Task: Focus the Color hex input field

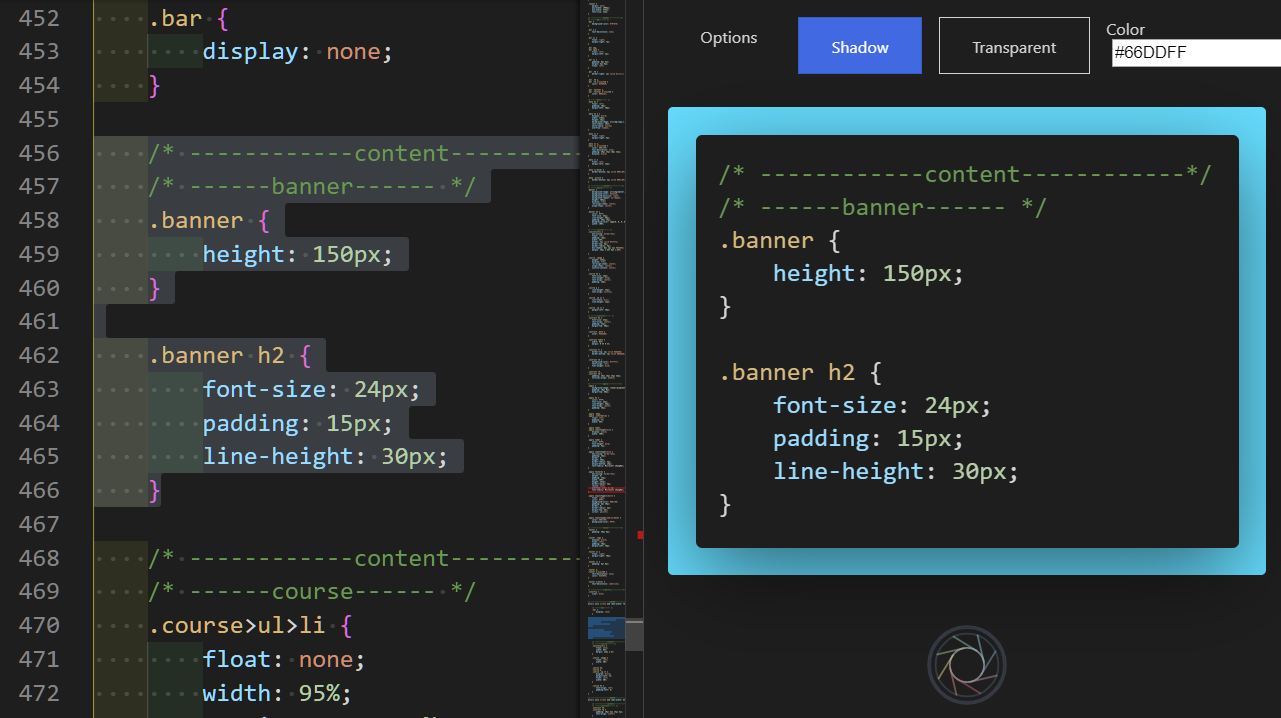Action: coord(1195,53)
